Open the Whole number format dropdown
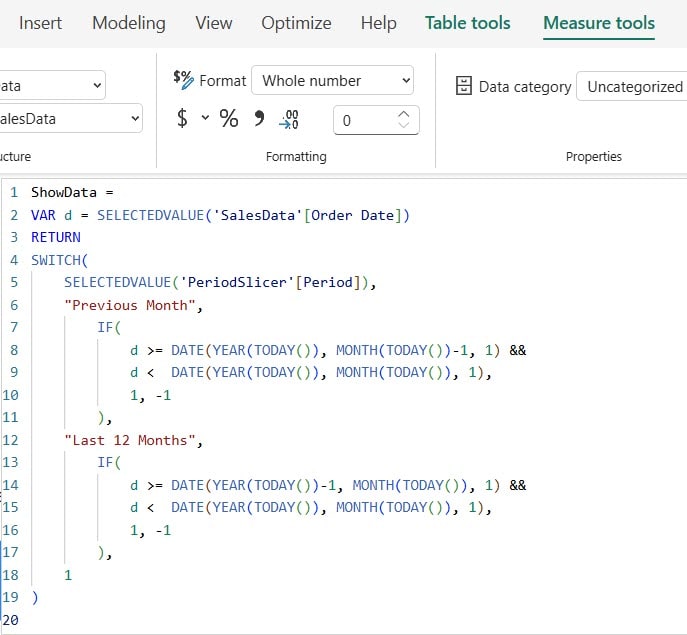The width and height of the screenshot is (687, 635). click(333, 80)
